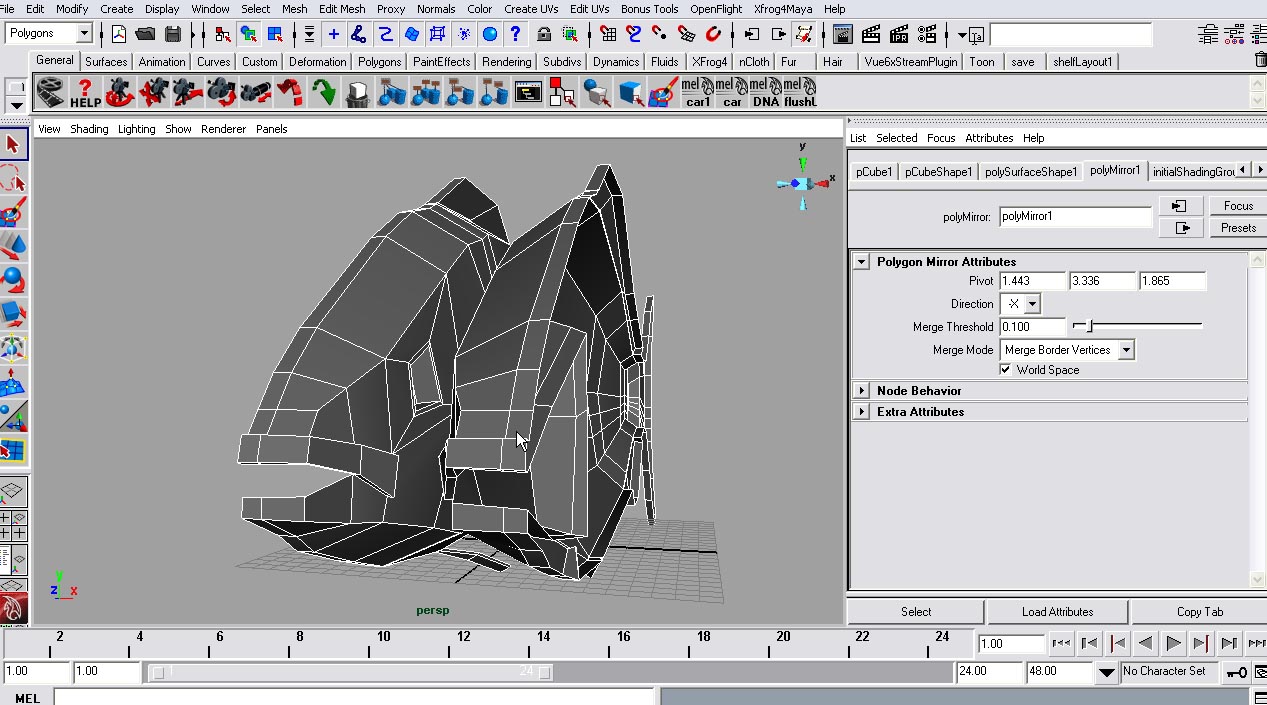This screenshot has width=1267, height=705.
Task: Click the HELP shelf icon
Action: pyautogui.click(x=86, y=93)
